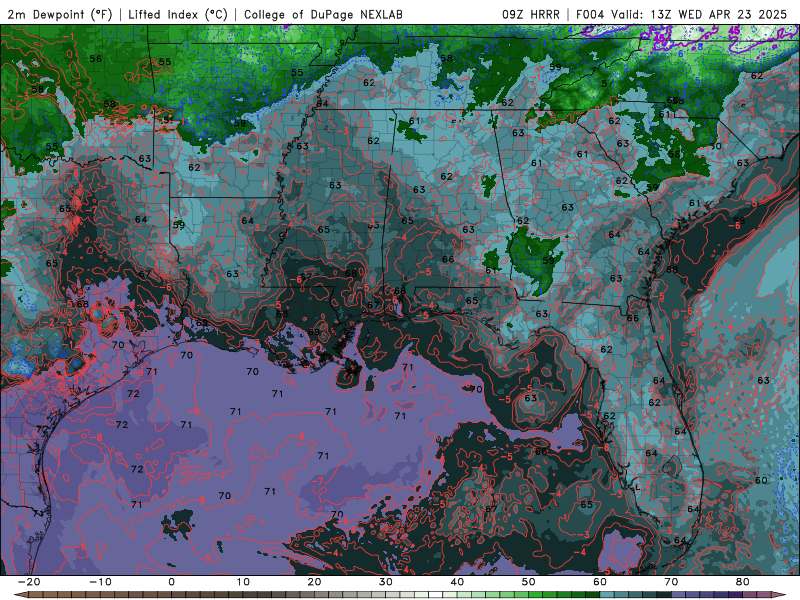Click the 40 colorbar label
Screen dimensions: 800x600
(x=457, y=582)
